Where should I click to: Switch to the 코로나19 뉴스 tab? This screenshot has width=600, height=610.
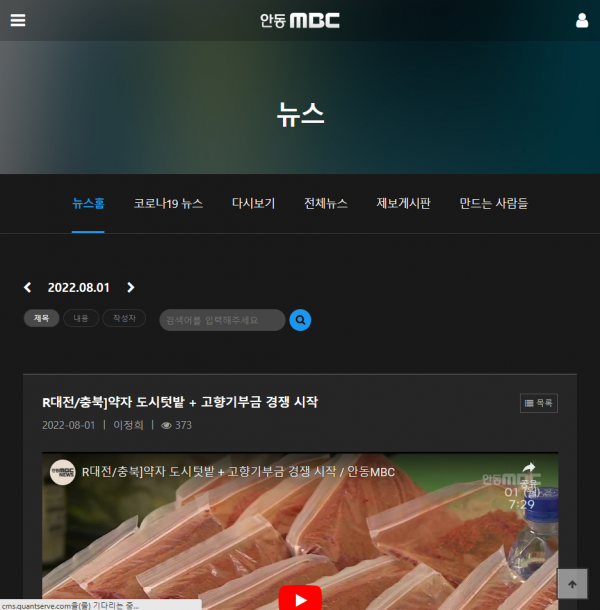pos(168,203)
